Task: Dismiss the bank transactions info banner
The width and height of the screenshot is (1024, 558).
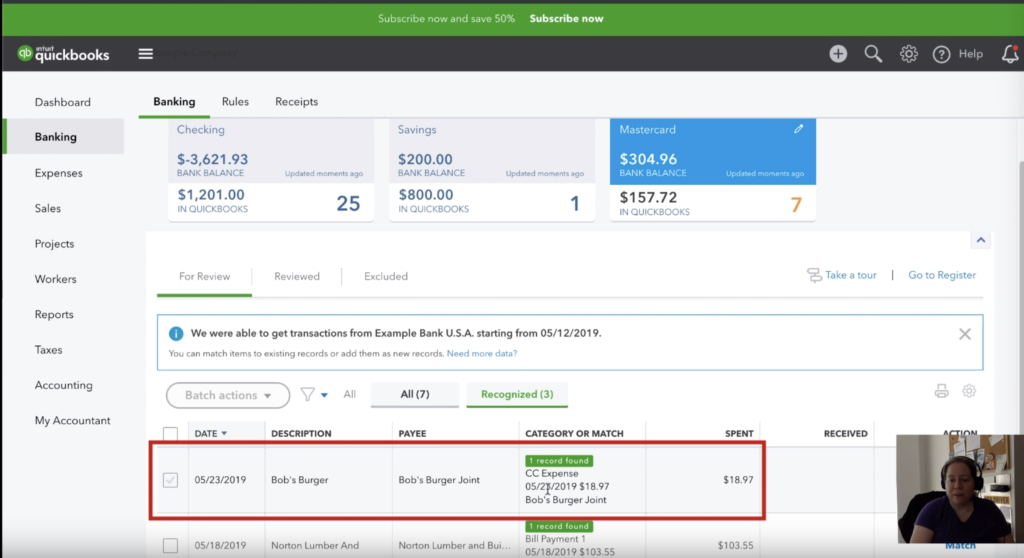Action: point(965,334)
